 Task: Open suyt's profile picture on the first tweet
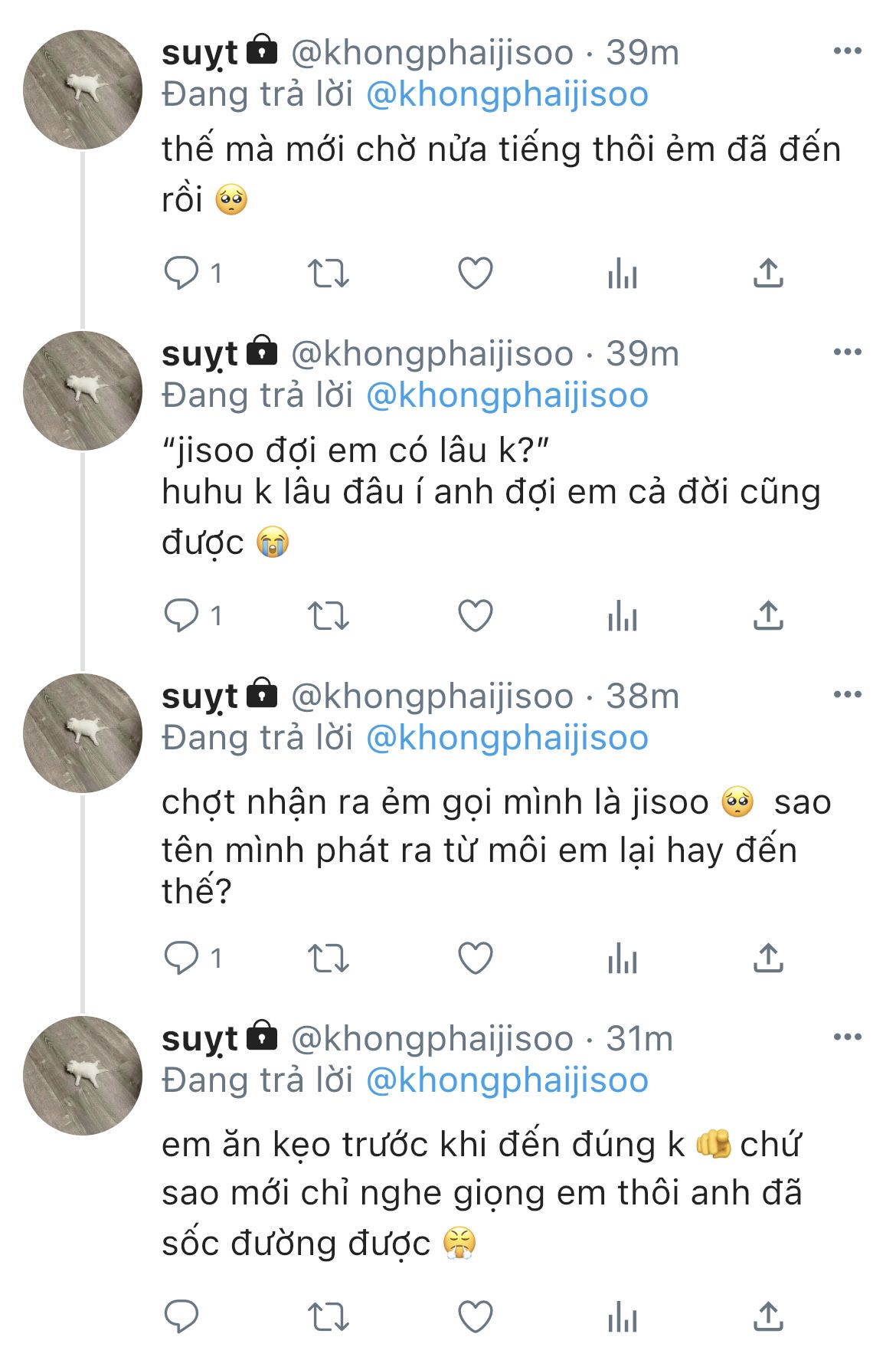pyautogui.click(x=83, y=90)
